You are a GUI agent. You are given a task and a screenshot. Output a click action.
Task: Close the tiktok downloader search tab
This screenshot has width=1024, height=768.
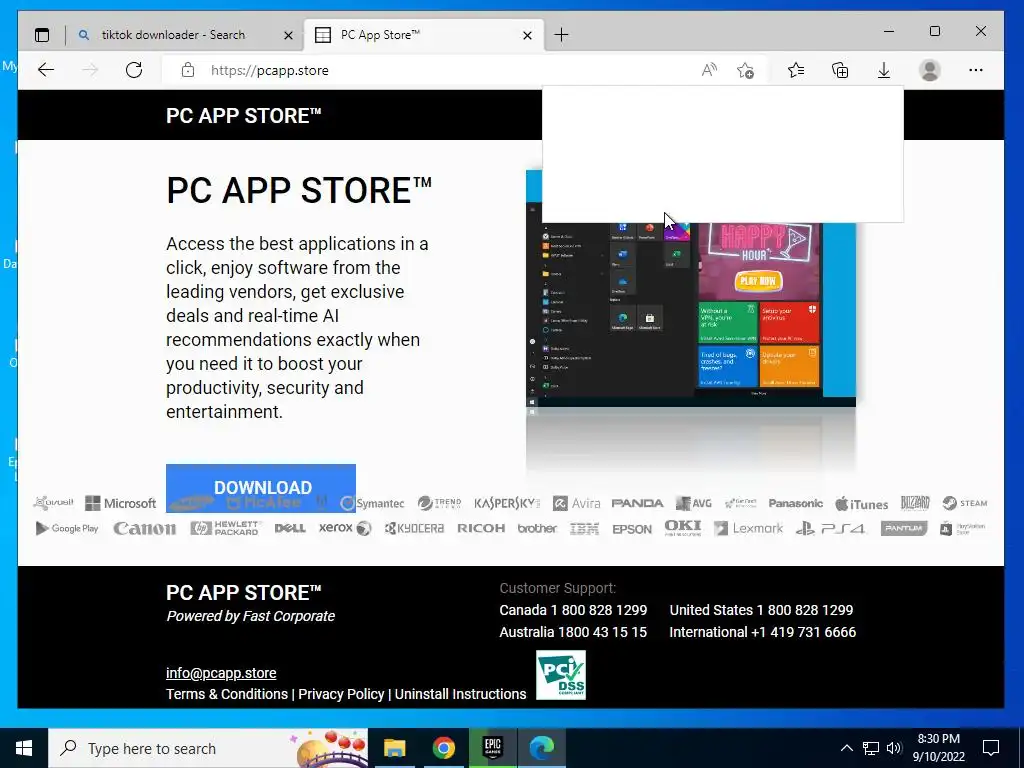(x=288, y=35)
